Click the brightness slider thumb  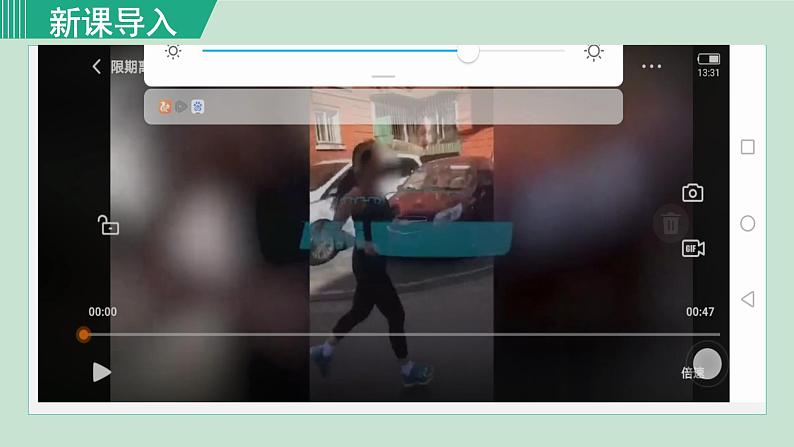468,52
